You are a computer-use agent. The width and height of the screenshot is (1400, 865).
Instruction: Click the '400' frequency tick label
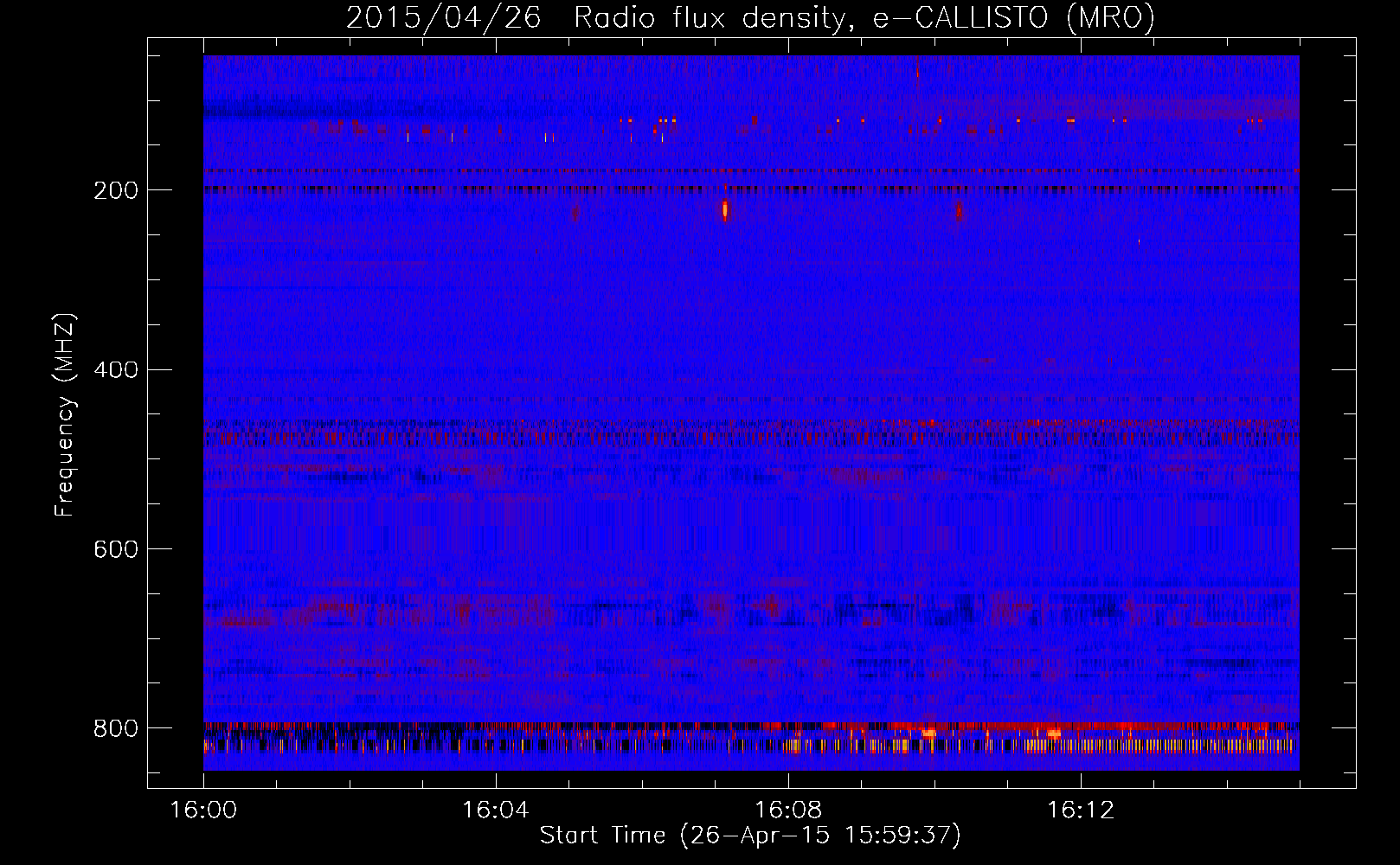point(116,370)
